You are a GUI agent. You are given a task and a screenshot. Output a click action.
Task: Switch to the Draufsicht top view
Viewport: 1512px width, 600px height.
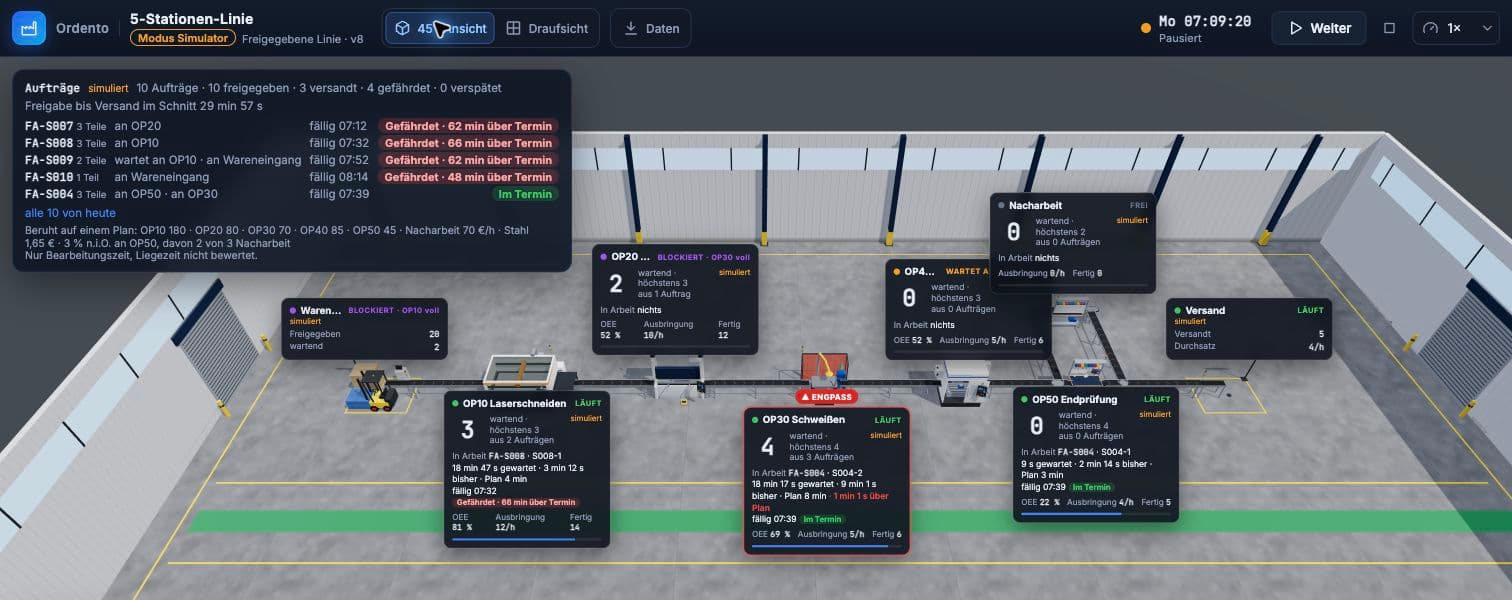click(546, 29)
